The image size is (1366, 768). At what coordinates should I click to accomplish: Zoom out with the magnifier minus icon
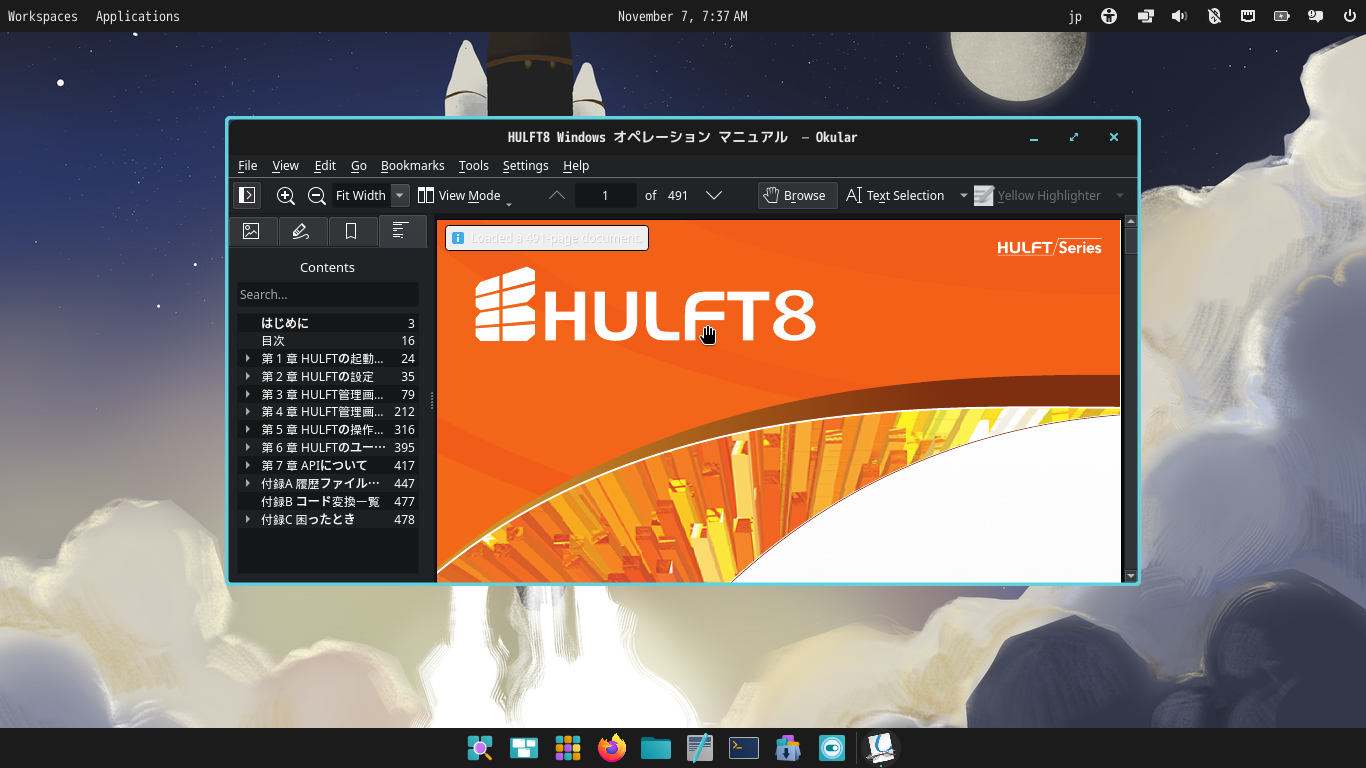(x=317, y=196)
